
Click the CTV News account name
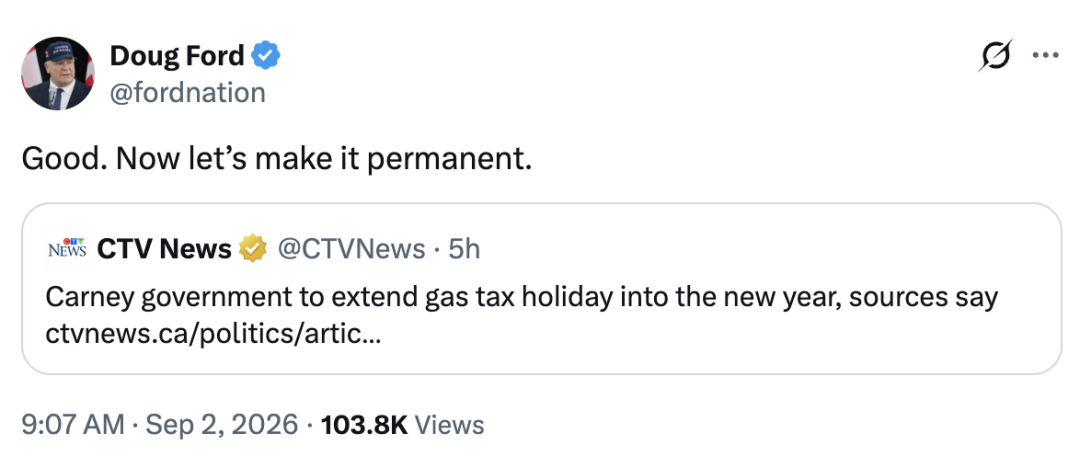click(x=164, y=249)
